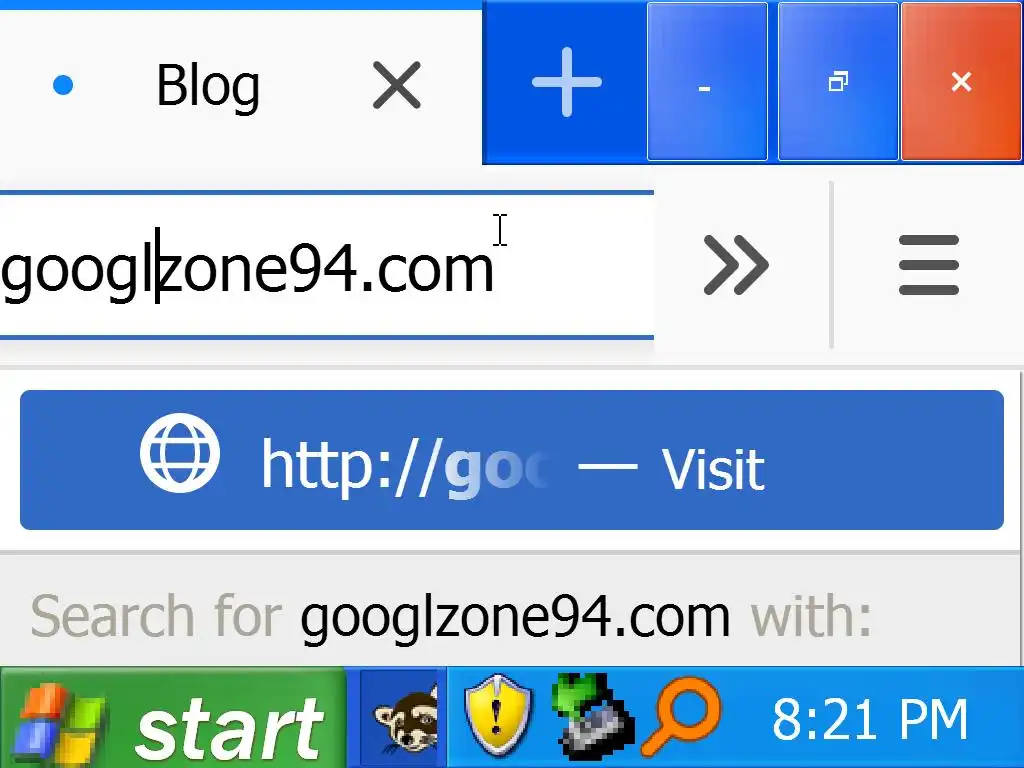Open the yellow security shield alert

(x=498, y=714)
